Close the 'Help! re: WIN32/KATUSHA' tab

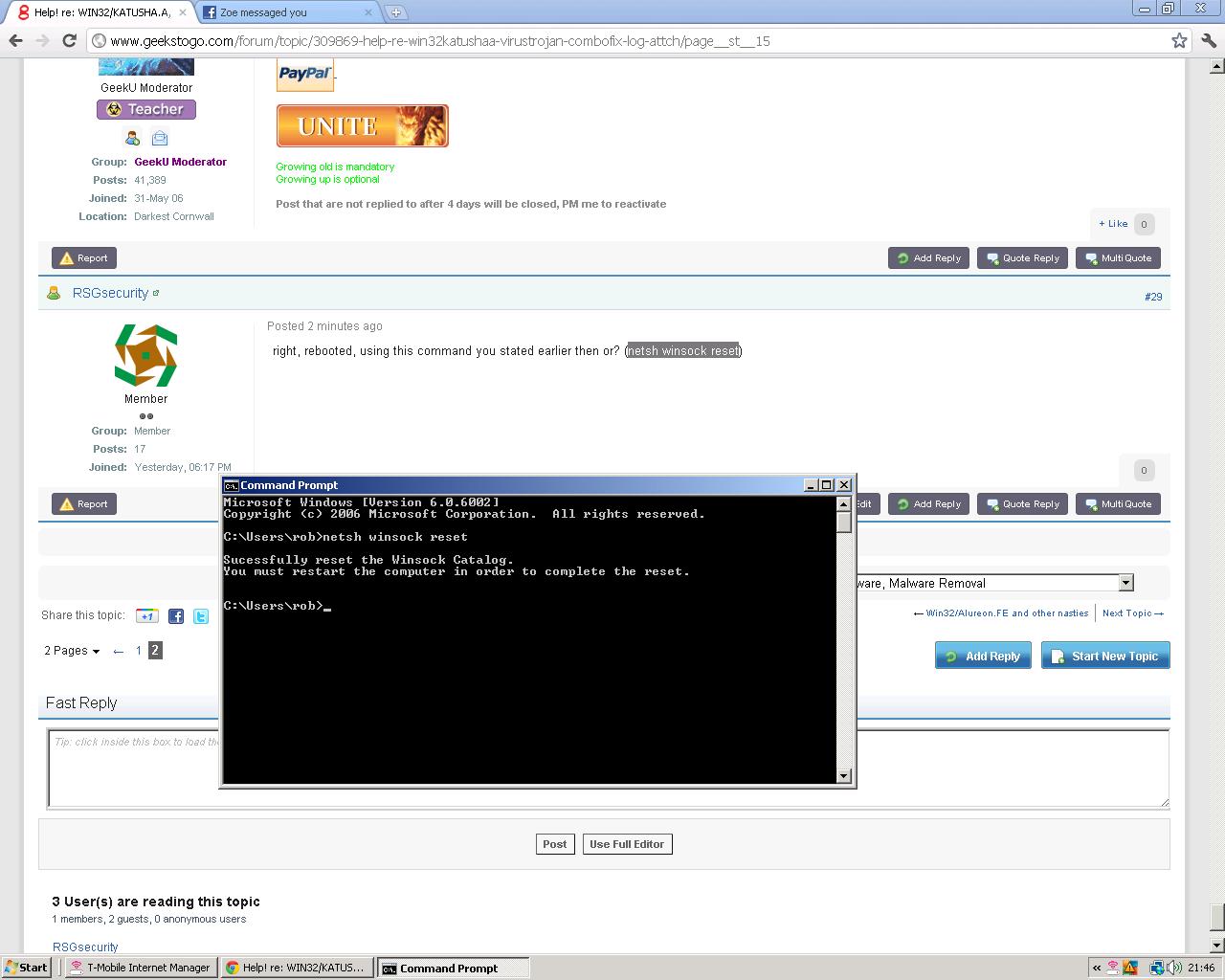[183, 12]
